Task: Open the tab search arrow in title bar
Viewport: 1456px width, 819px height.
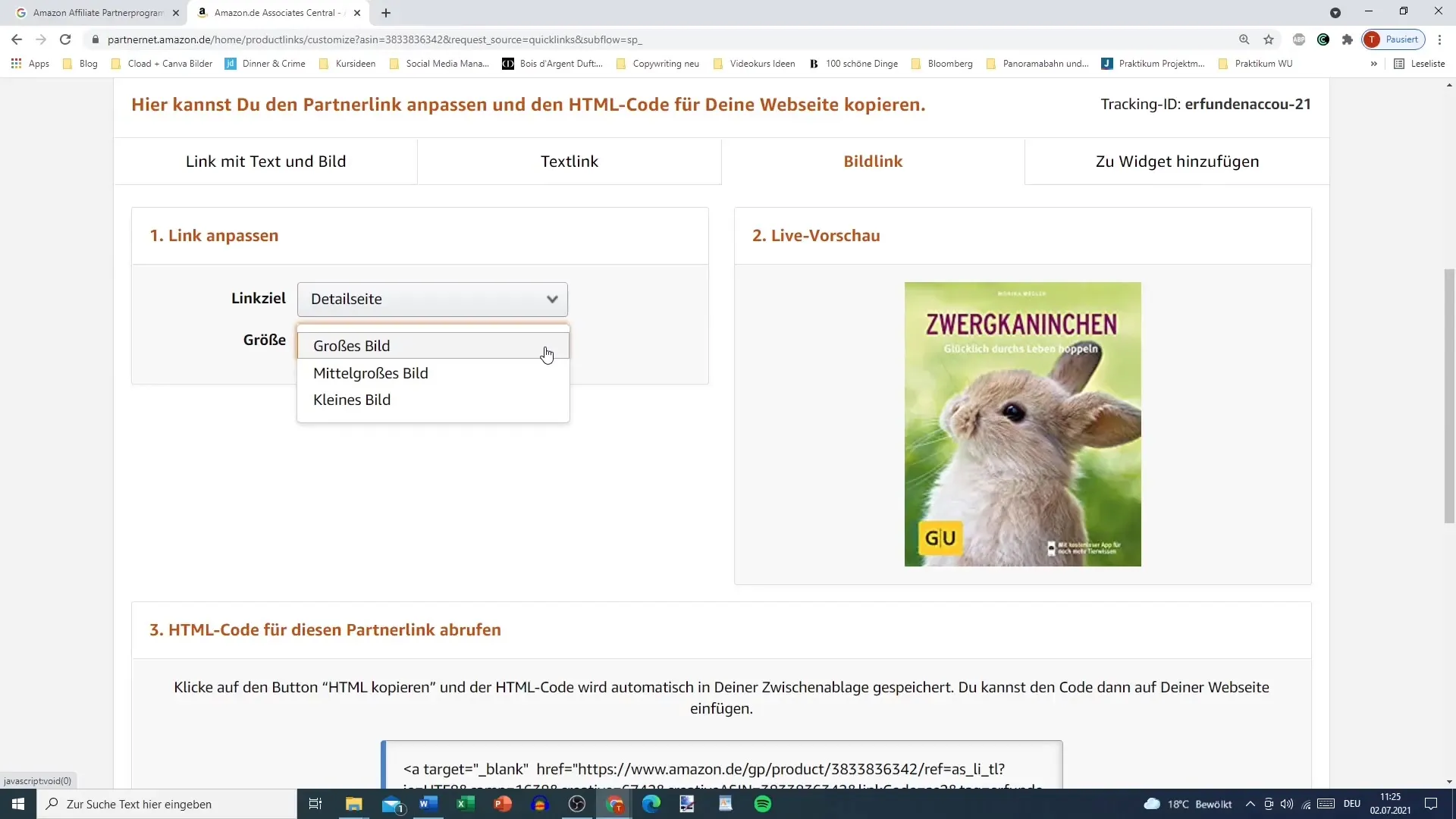Action: pos(1335,13)
